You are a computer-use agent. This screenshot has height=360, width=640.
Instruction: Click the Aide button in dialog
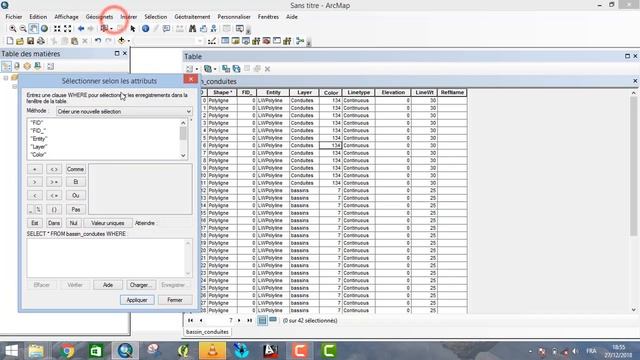[x=108, y=285]
